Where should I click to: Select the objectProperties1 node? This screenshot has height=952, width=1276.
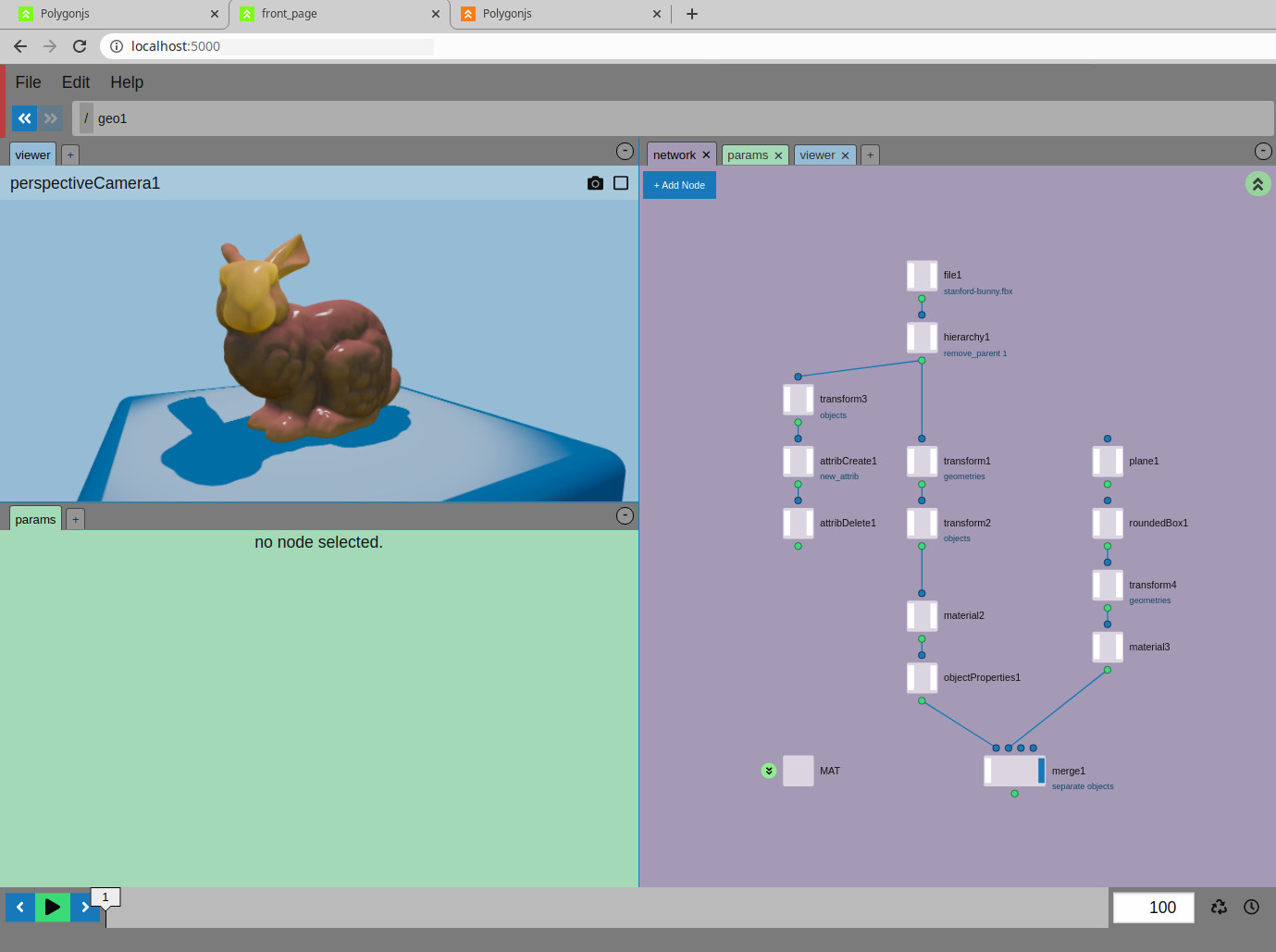coord(922,678)
